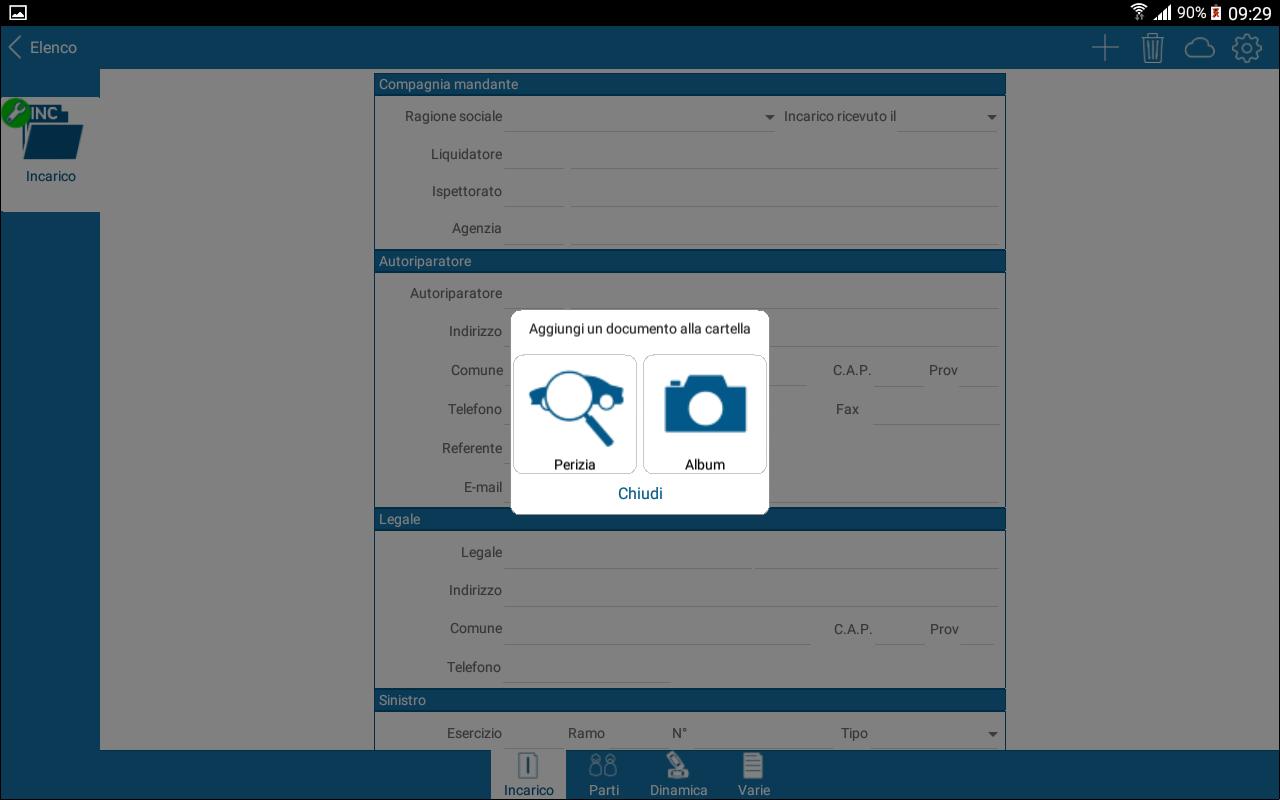
Task: Tap the plus icon to add document
Action: (x=1105, y=48)
